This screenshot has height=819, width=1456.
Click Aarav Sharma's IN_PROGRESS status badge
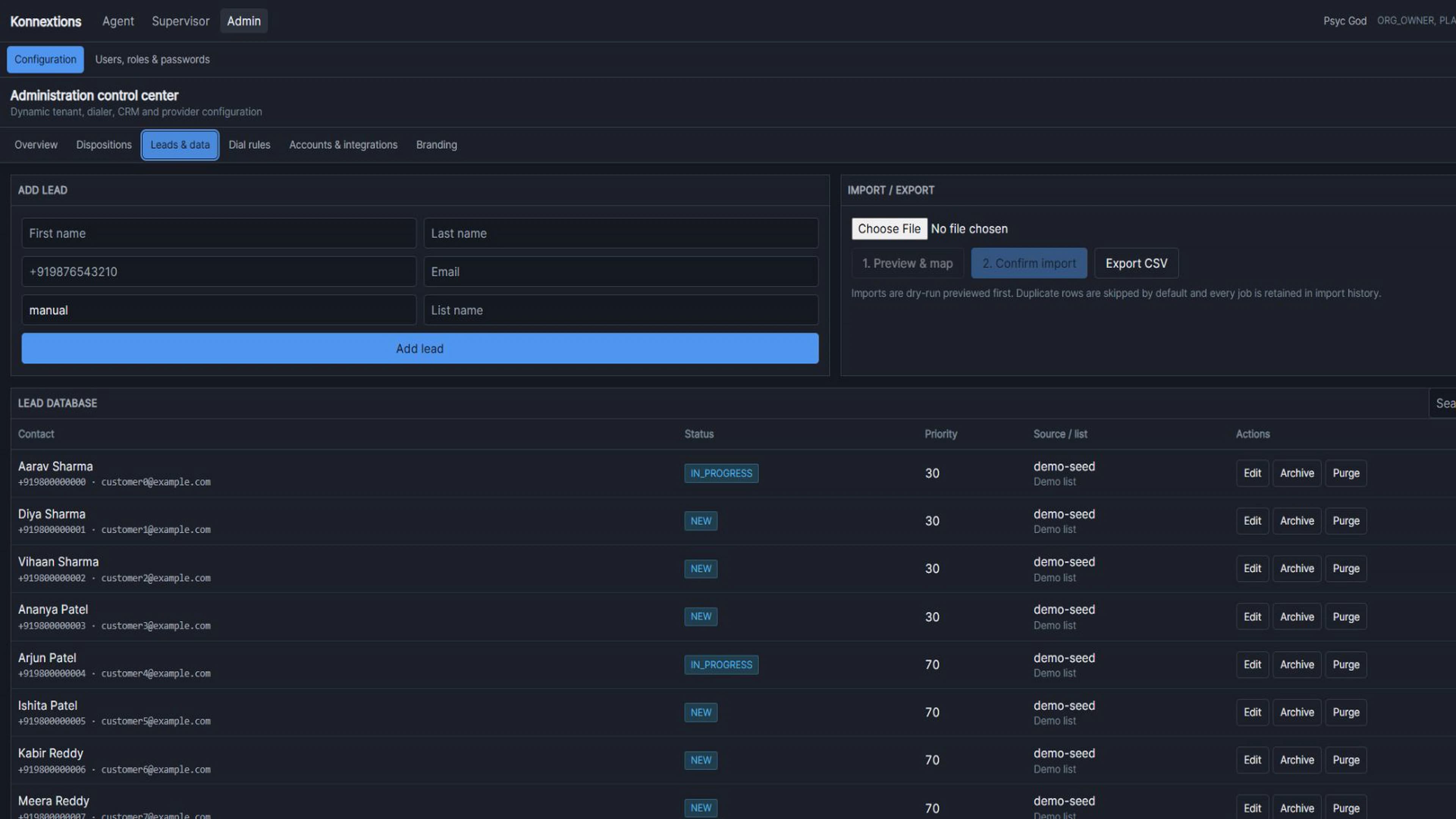point(721,473)
